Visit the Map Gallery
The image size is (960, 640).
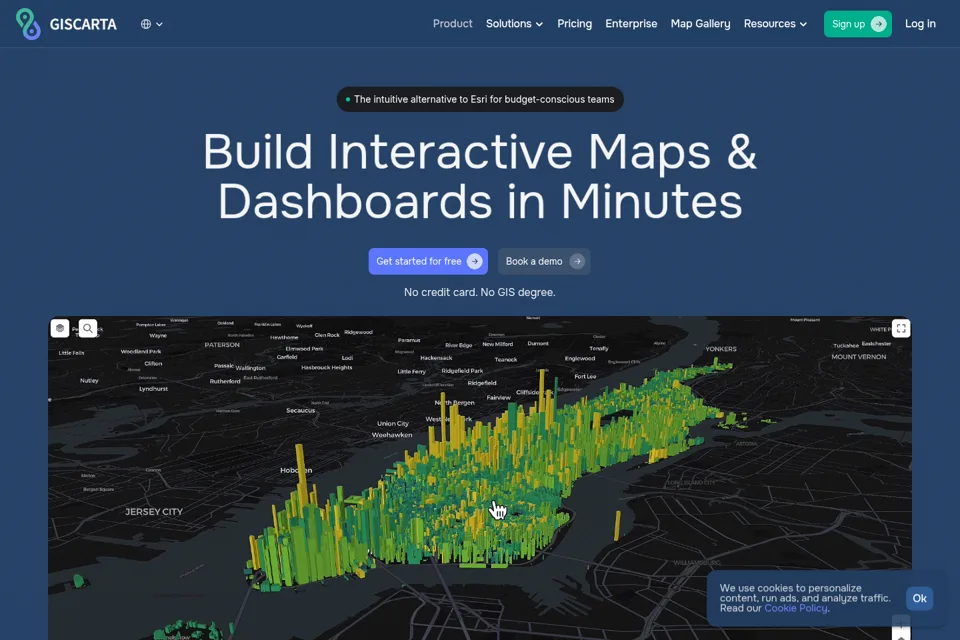700,24
